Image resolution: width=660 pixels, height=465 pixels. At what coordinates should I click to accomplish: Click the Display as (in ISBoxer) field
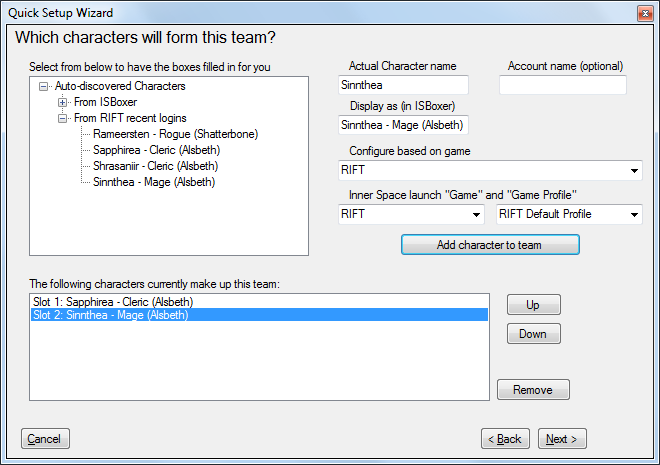click(x=403, y=125)
